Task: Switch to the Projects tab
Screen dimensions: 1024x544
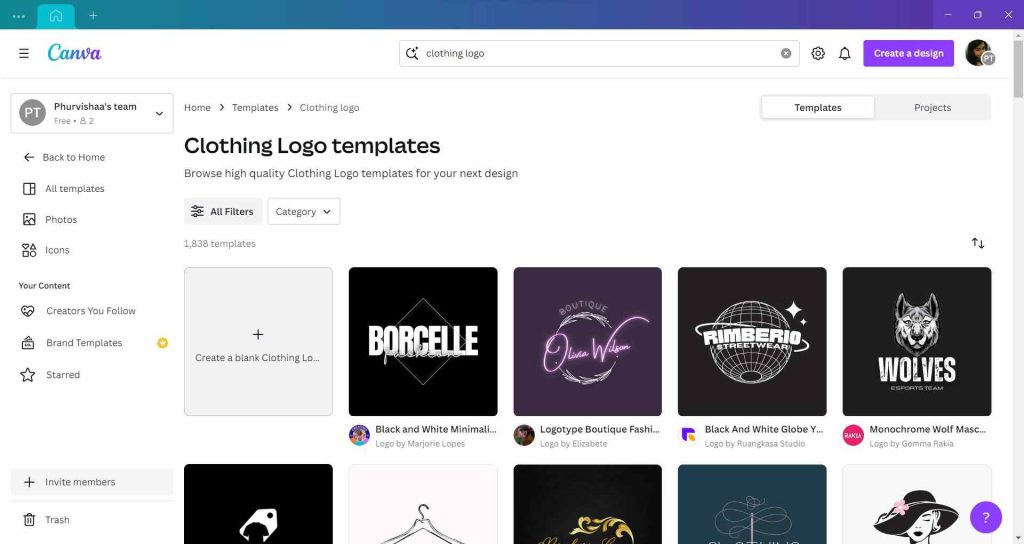Action: [x=932, y=107]
